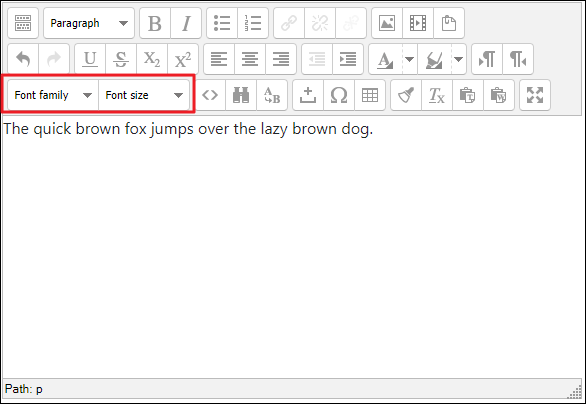The width and height of the screenshot is (586, 404).
Task: Align text left
Action: pyautogui.click(x=219, y=59)
